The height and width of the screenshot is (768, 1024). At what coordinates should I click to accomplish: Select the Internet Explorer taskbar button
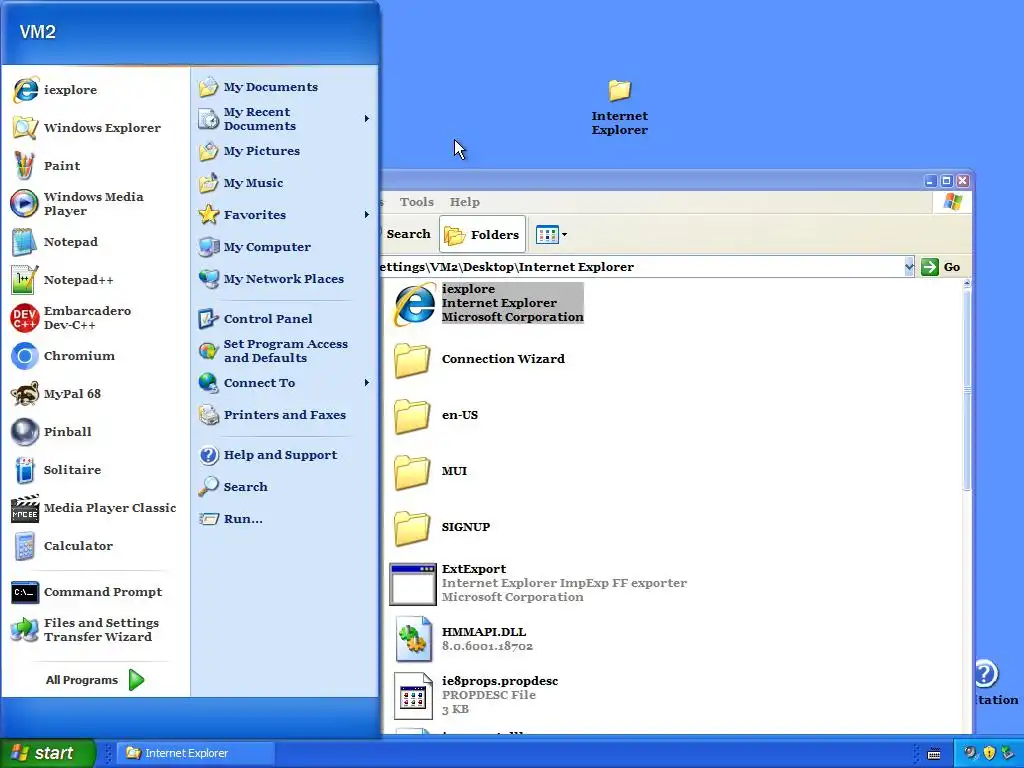[x=195, y=753]
